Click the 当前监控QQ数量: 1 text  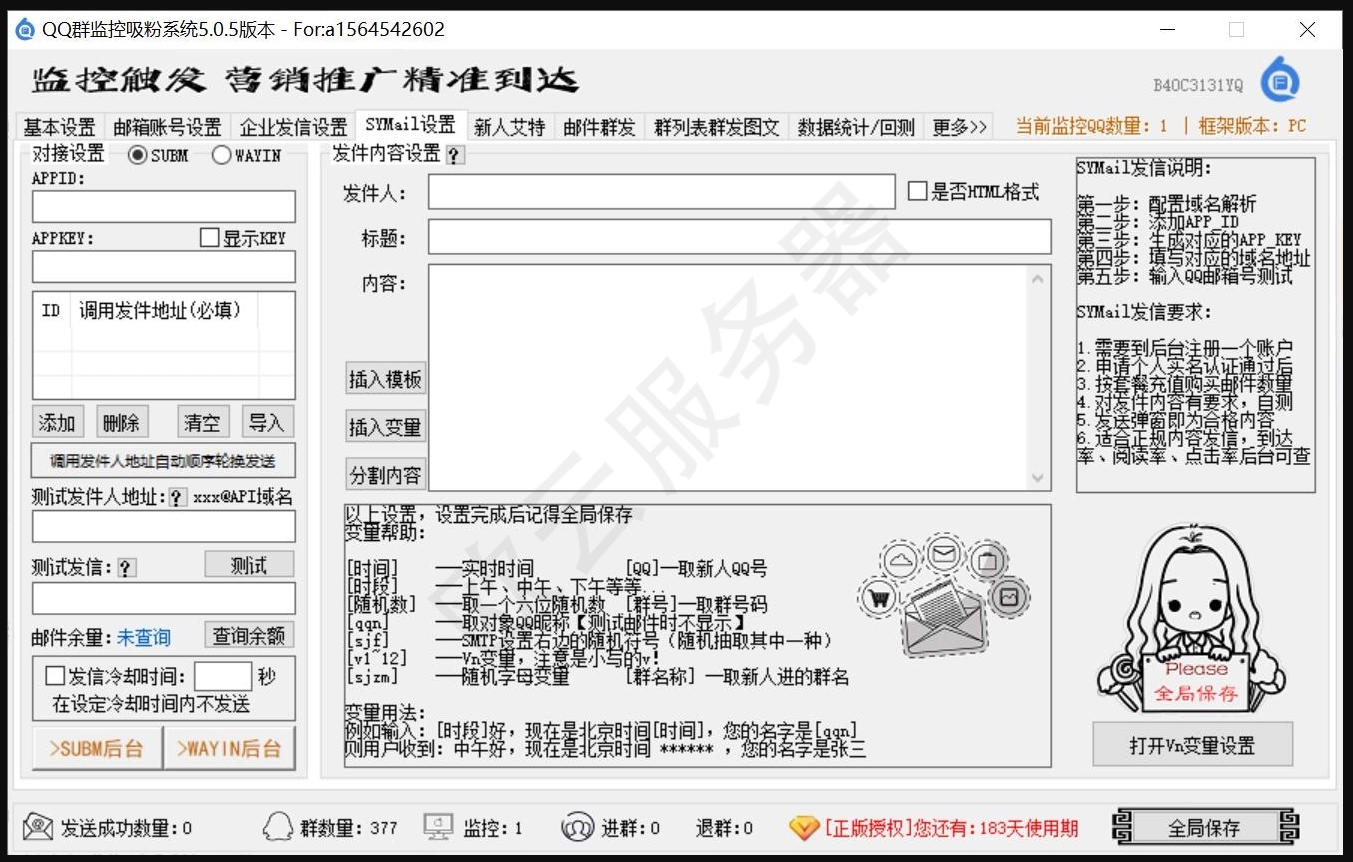(1091, 126)
